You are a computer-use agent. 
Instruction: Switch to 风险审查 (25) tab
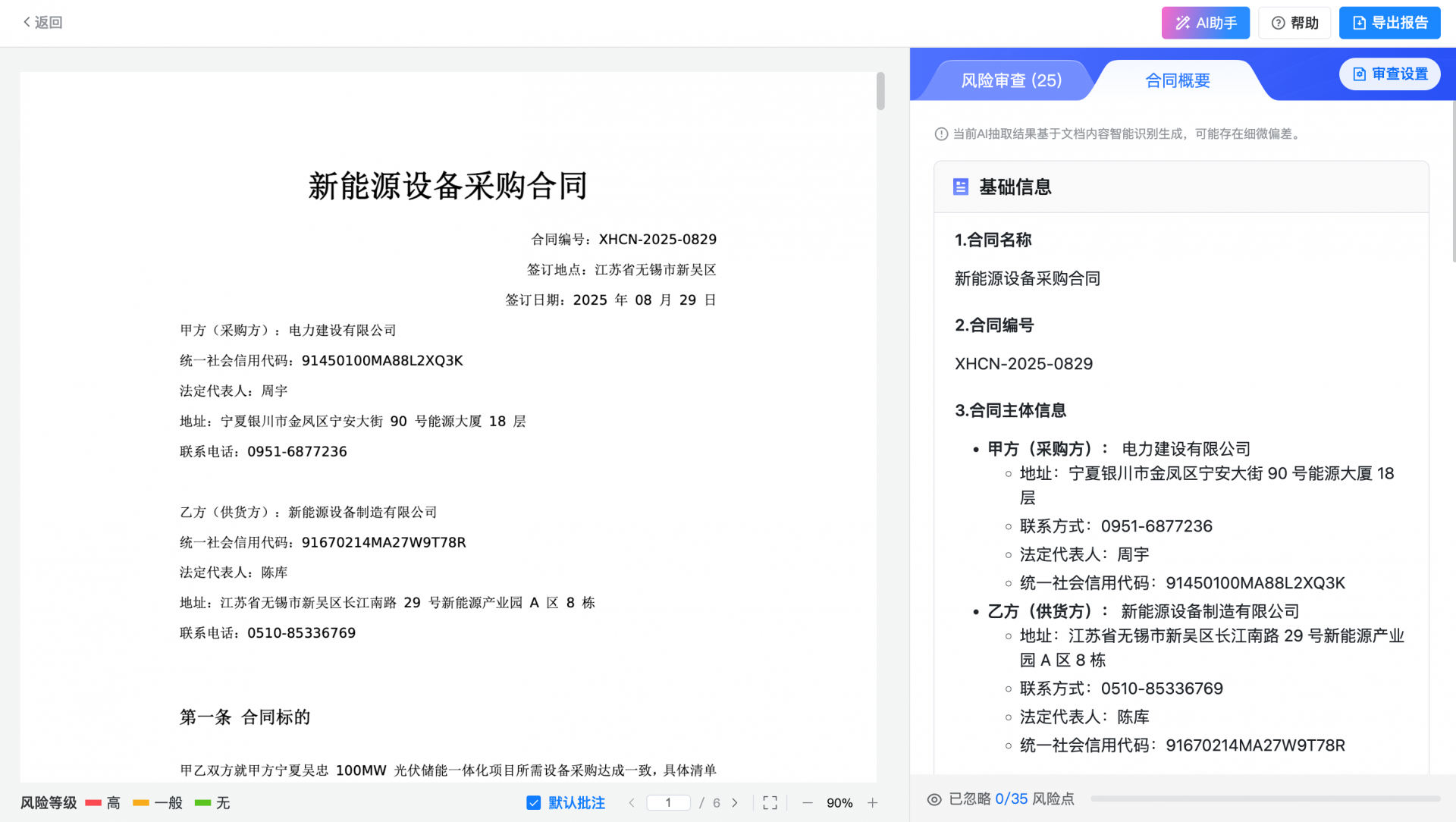[x=1011, y=80]
